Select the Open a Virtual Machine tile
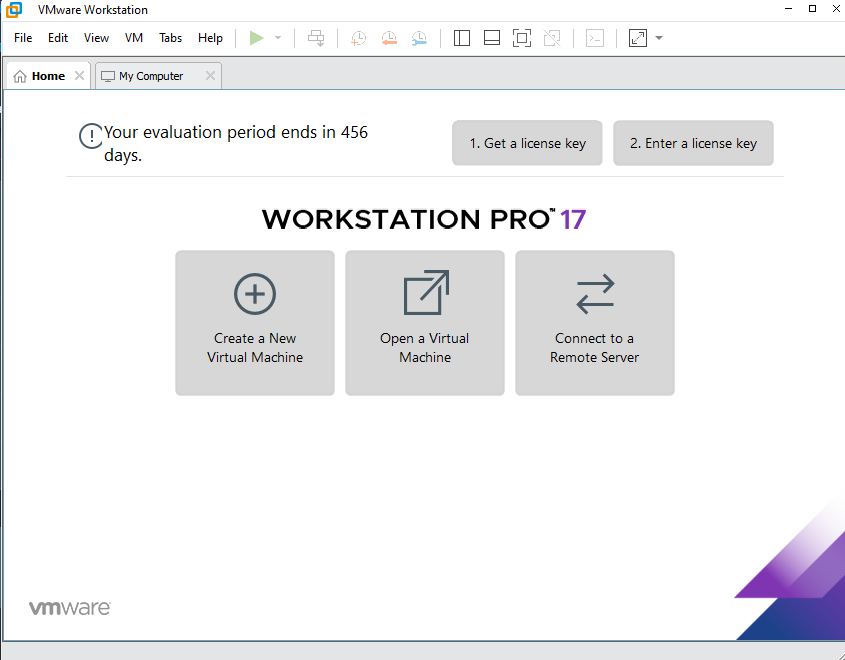Screen dimensions: 845x660 point(424,322)
